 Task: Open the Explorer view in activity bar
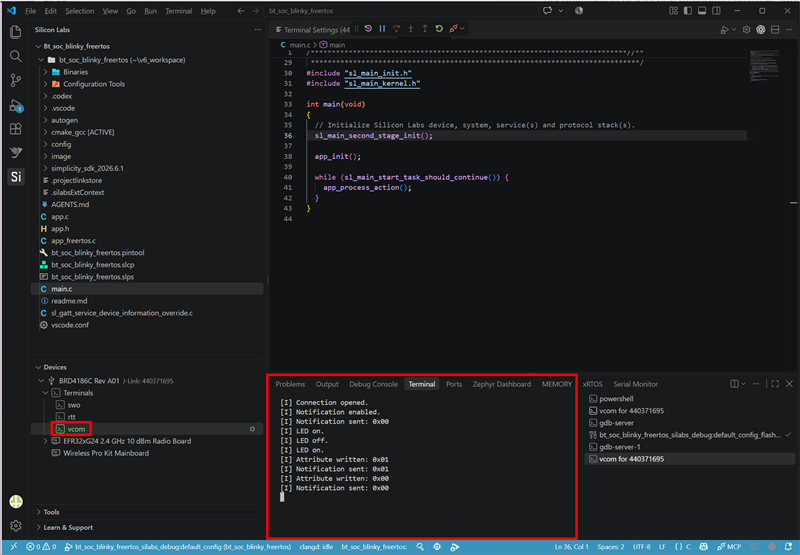pyautogui.click(x=16, y=32)
